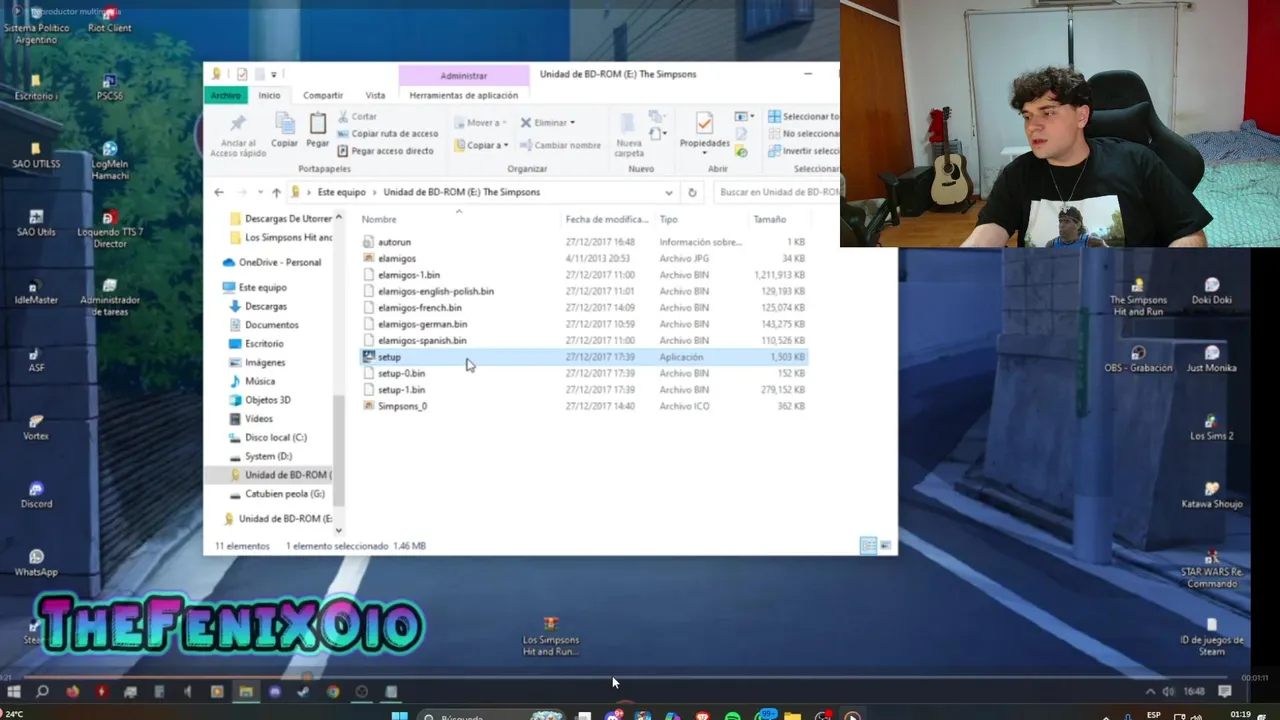Image resolution: width=1280 pixels, height=720 pixels.
Task: Open Administrador de tareas shortcut
Action: point(110,297)
